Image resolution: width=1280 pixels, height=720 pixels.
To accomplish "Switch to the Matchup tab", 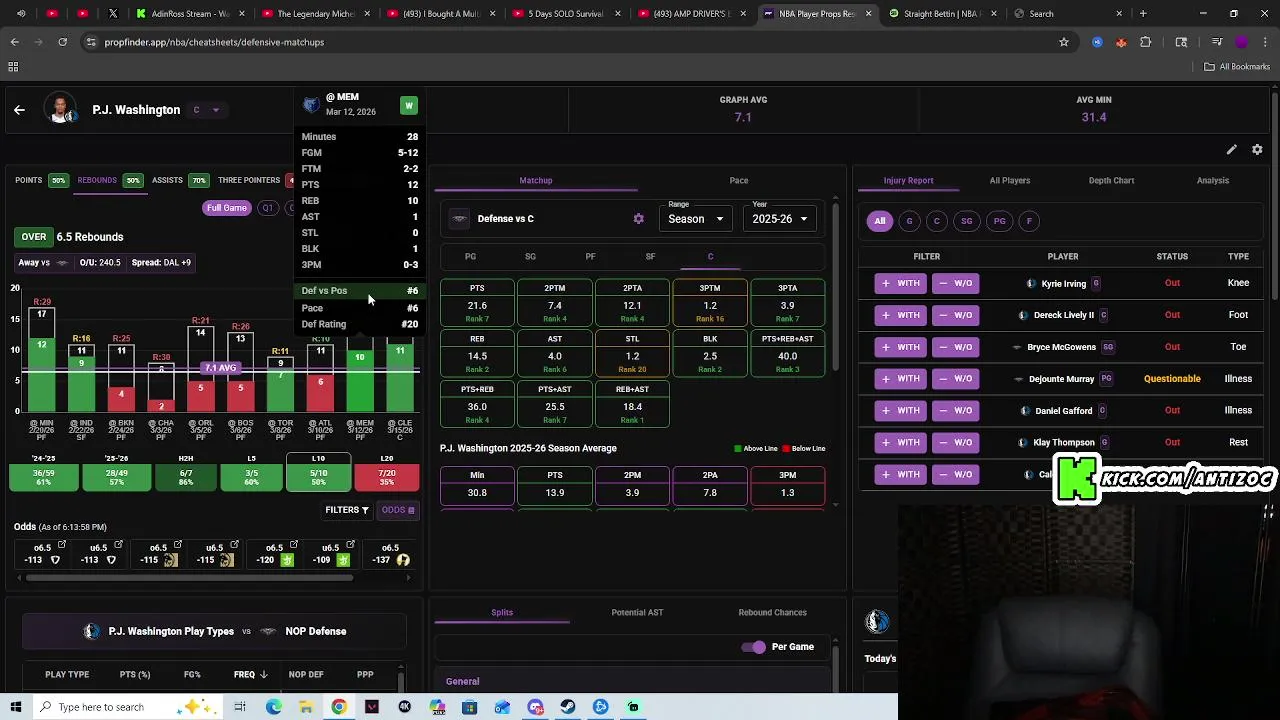I will tap(536, 181).
